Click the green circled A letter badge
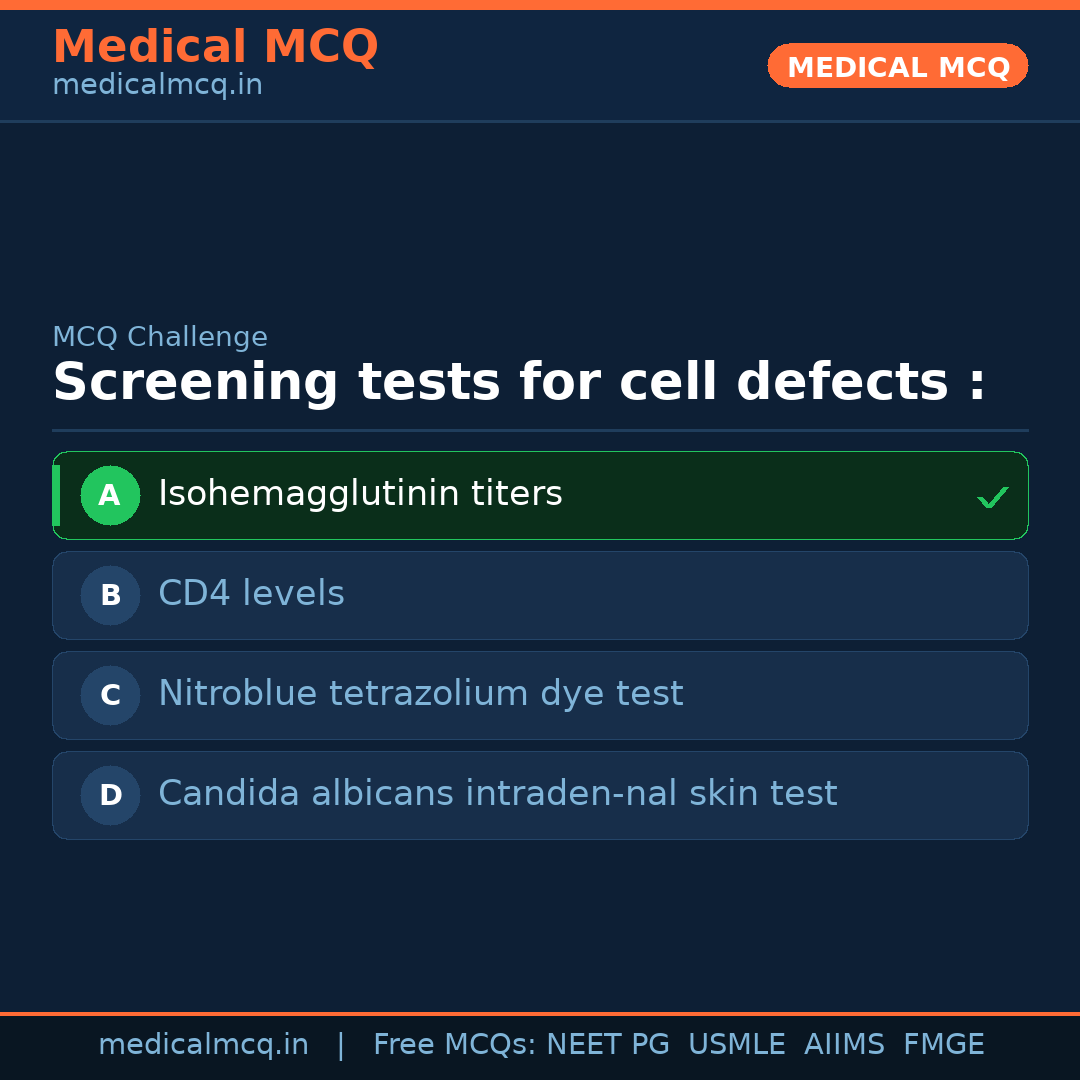This screenshot has height=1080, width=1080. click(x=110, y=495)
